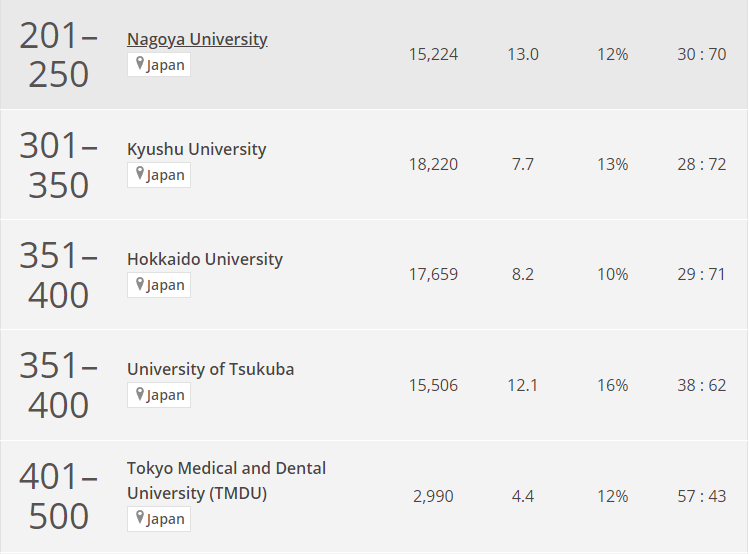The width and height of the screenshot is (749, 554).
Task: Click Kyushu University's 301–350 rank
Action: click(58, 165)
